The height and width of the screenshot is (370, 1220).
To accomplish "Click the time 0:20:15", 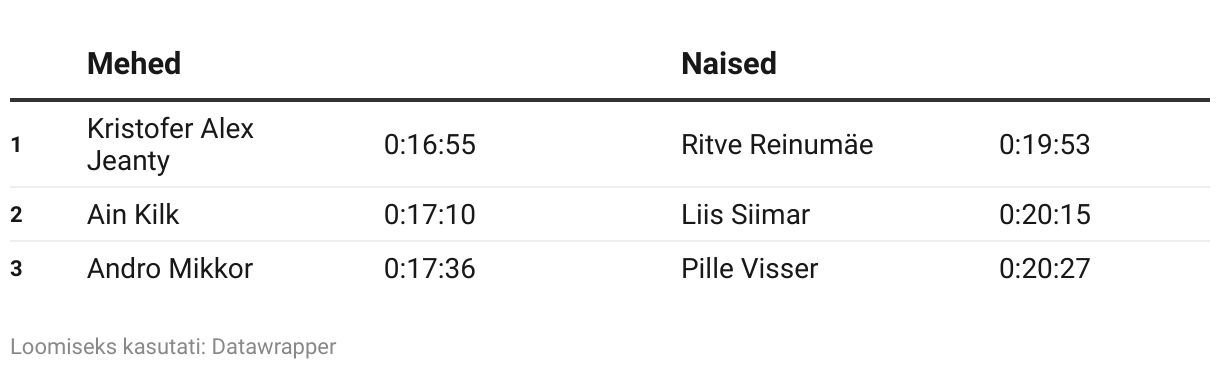I will click(1044, 215).
